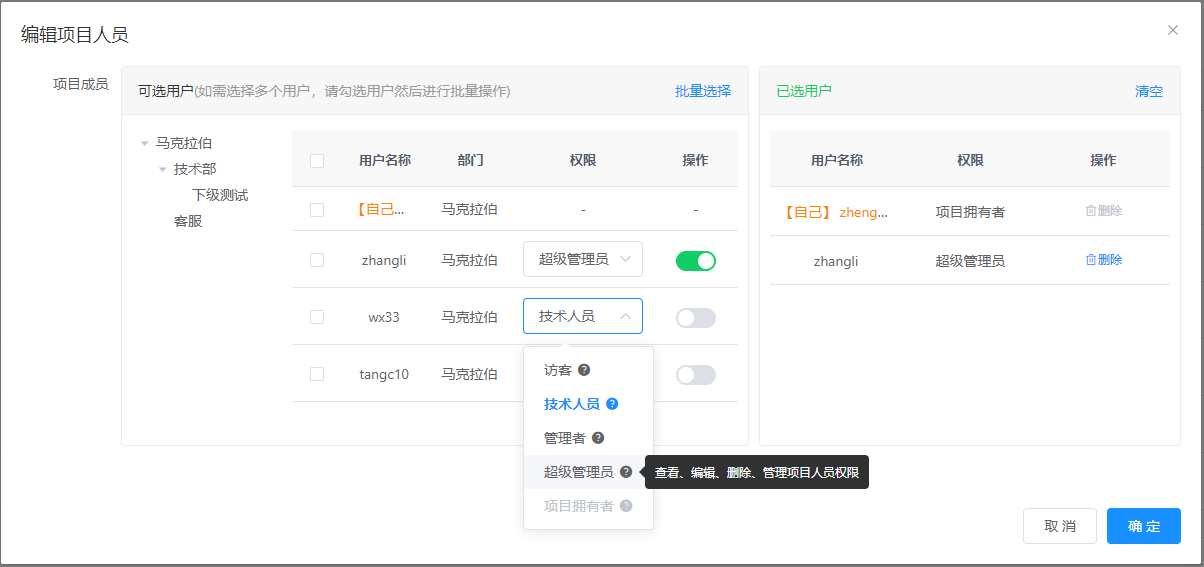The width and height of the screenshot is (1204, 567).
Task: Click the 批量选择 link
Action: tap(703, 91)
